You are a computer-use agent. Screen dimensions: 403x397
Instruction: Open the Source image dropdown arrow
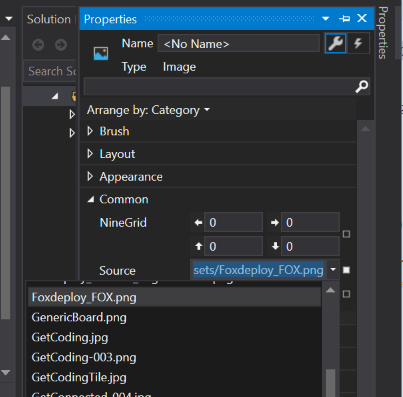tap(333, 269)
